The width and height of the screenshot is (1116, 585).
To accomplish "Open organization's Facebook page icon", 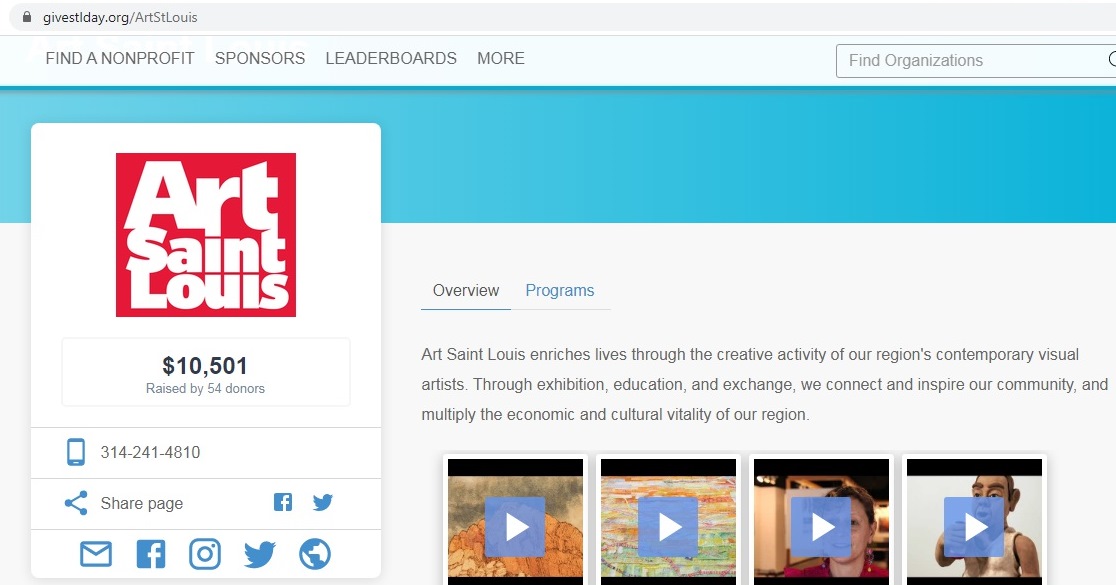I will 151,554.
